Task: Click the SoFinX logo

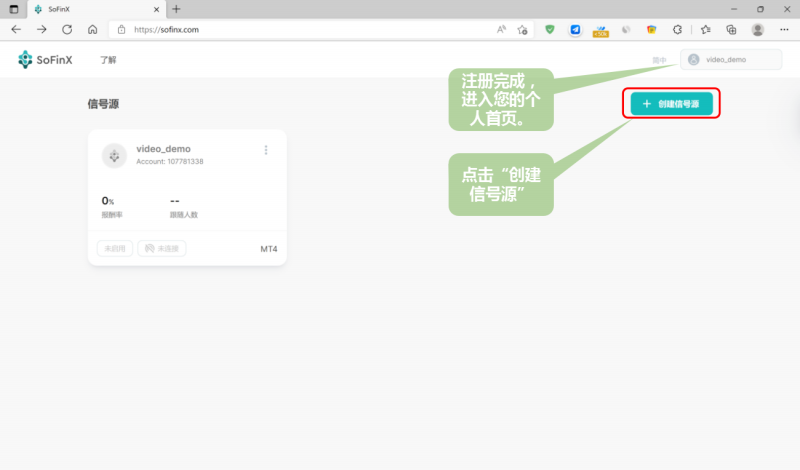Action: (x=45, y=60)
